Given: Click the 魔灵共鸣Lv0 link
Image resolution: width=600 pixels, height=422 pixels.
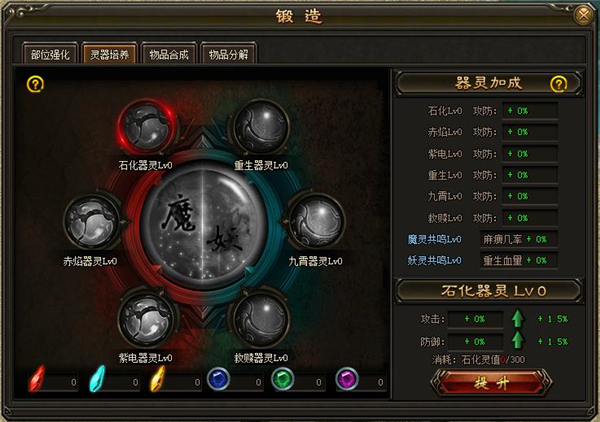Looking at the screenshot, I should (x=434, y=240).
